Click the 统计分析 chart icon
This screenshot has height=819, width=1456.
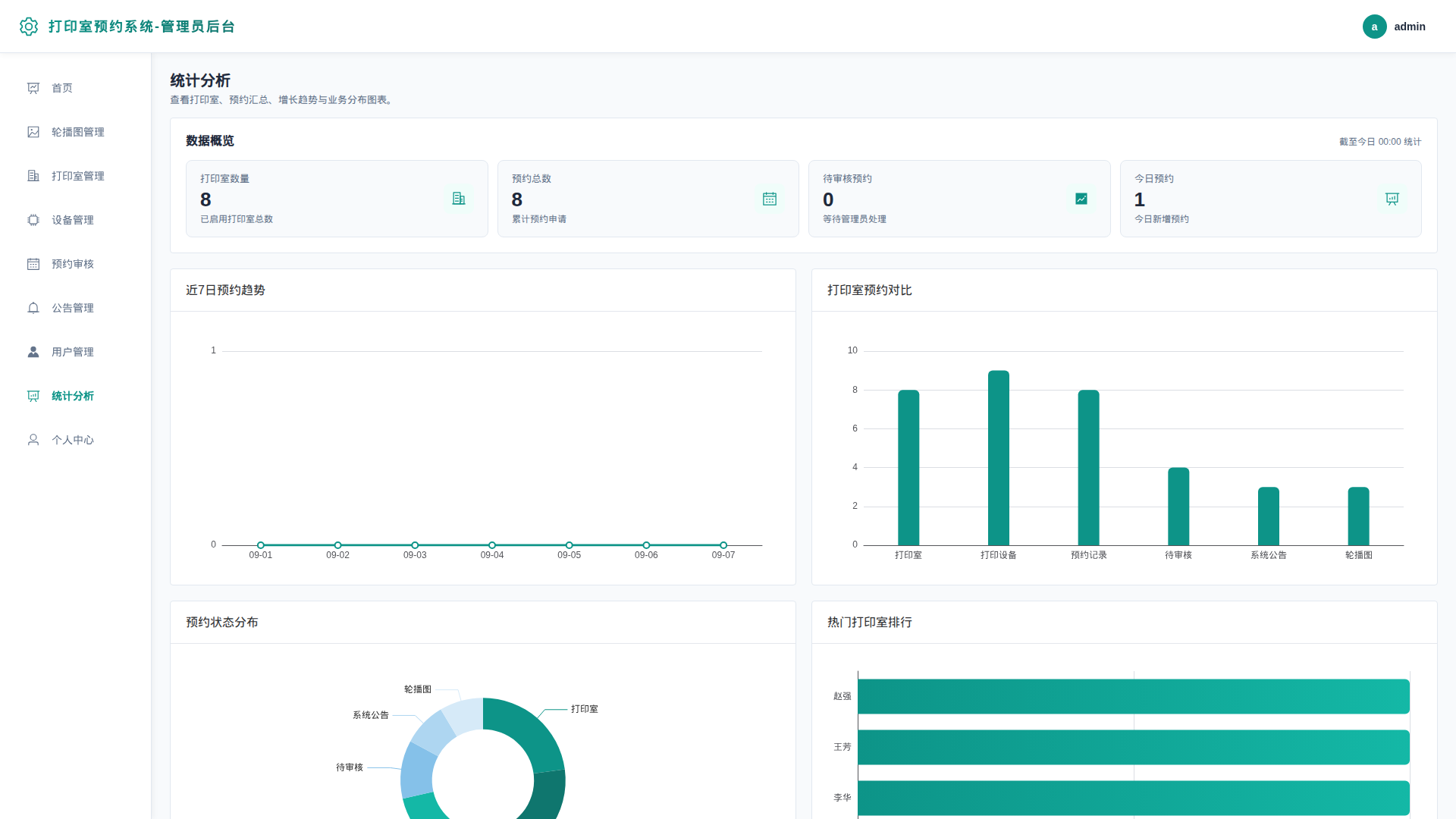coord(33,396)
